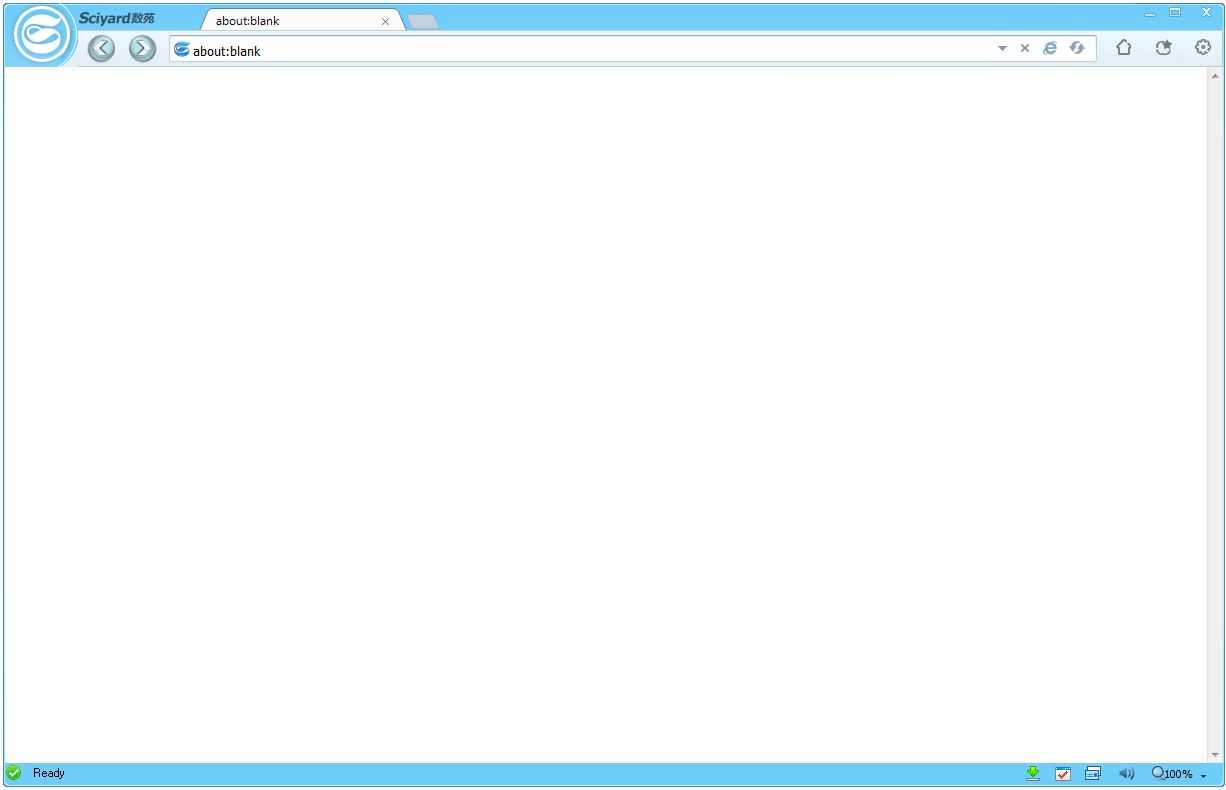1226x790 pixels.
Task: Click the Ready status text
Action: pyautogui.click(x=49, y=773)
